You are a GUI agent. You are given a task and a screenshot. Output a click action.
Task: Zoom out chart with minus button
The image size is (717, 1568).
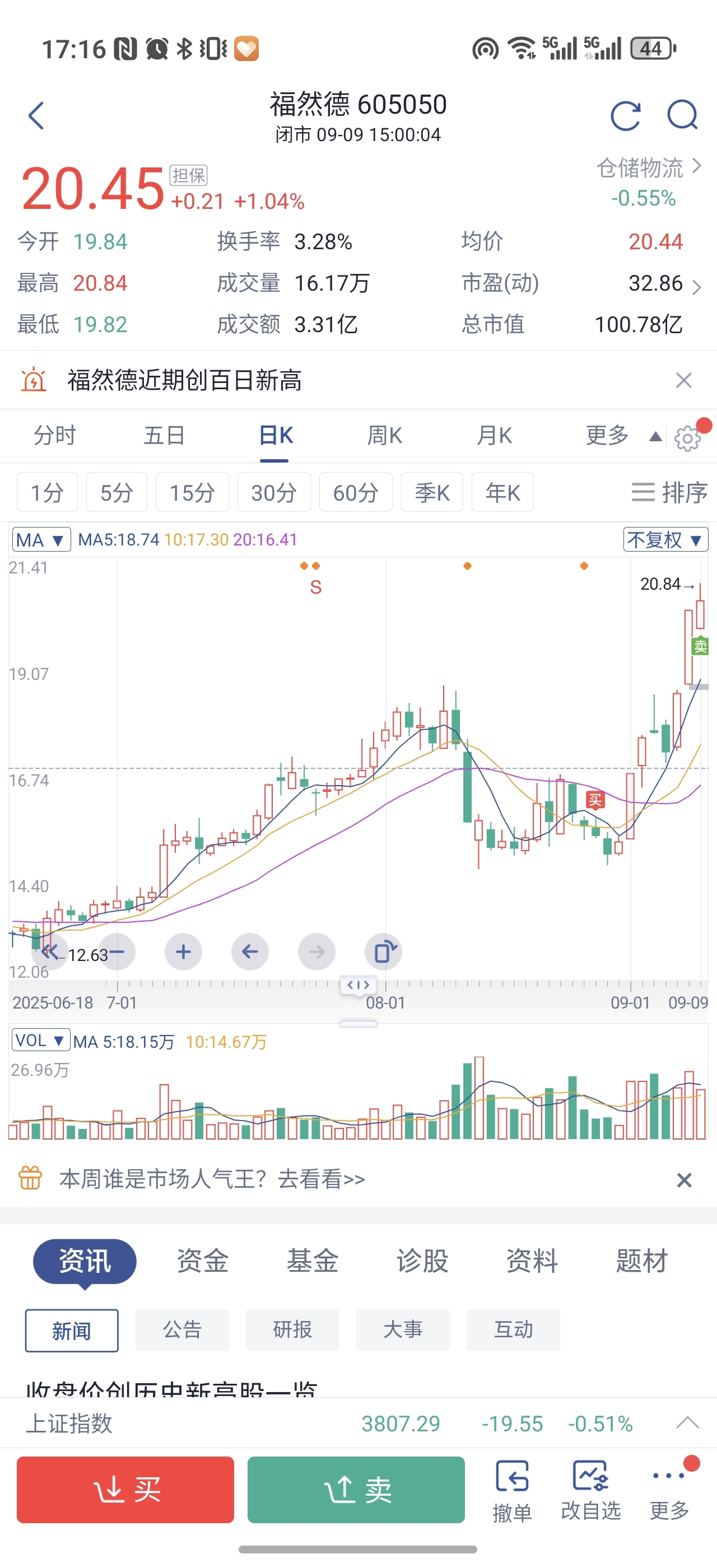(x=117, y=951)
